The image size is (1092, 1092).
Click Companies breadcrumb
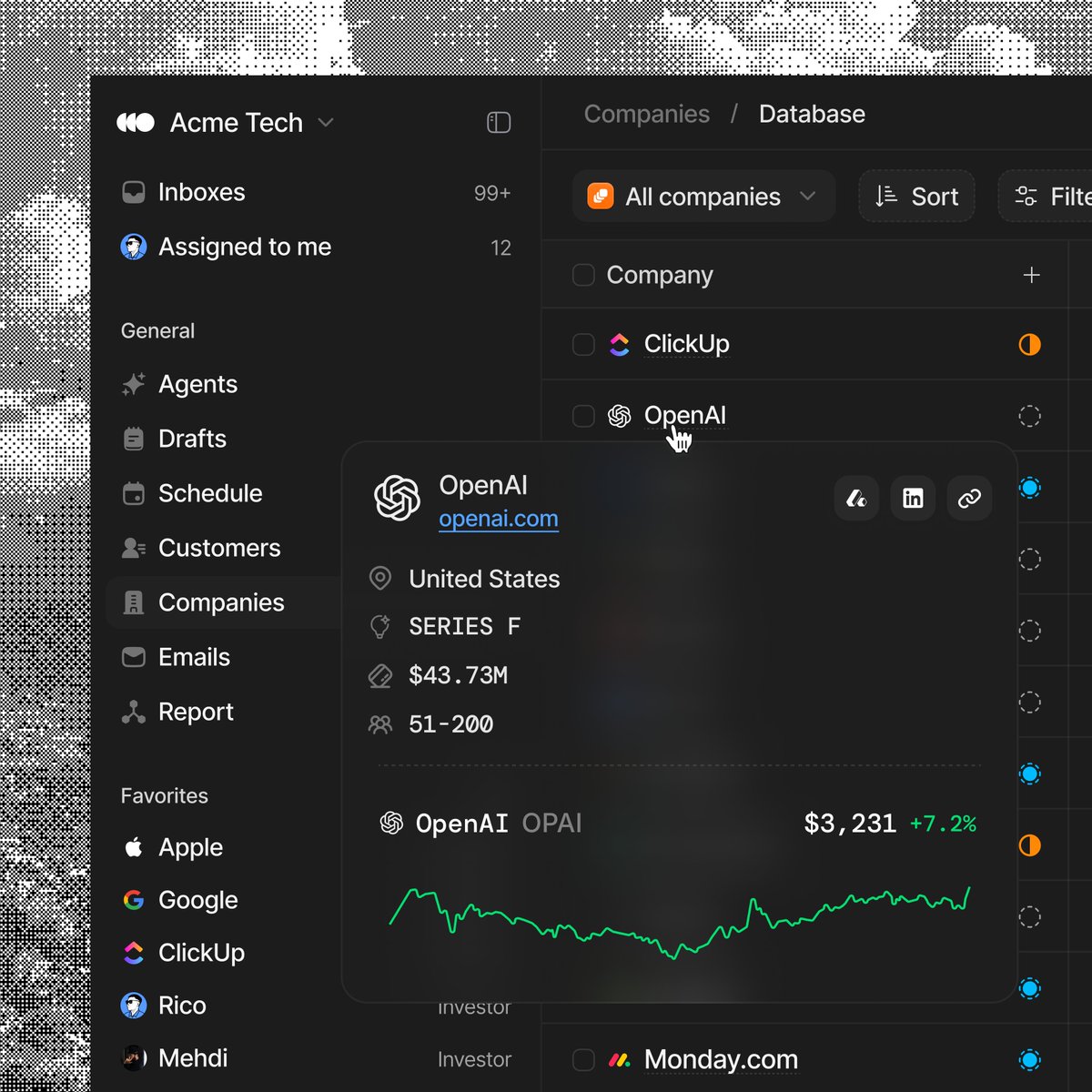[x=647, y=114]
